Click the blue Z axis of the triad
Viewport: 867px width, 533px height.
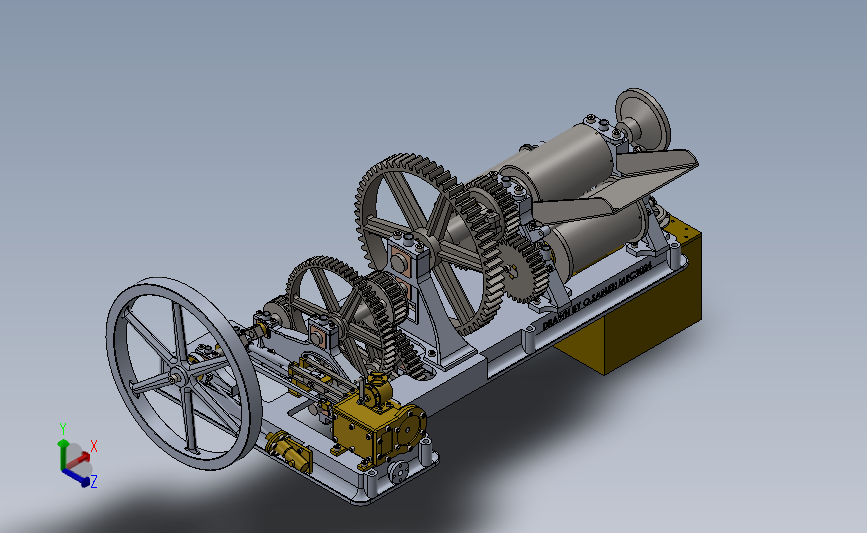pyautogui.click(x=76, y=477)
